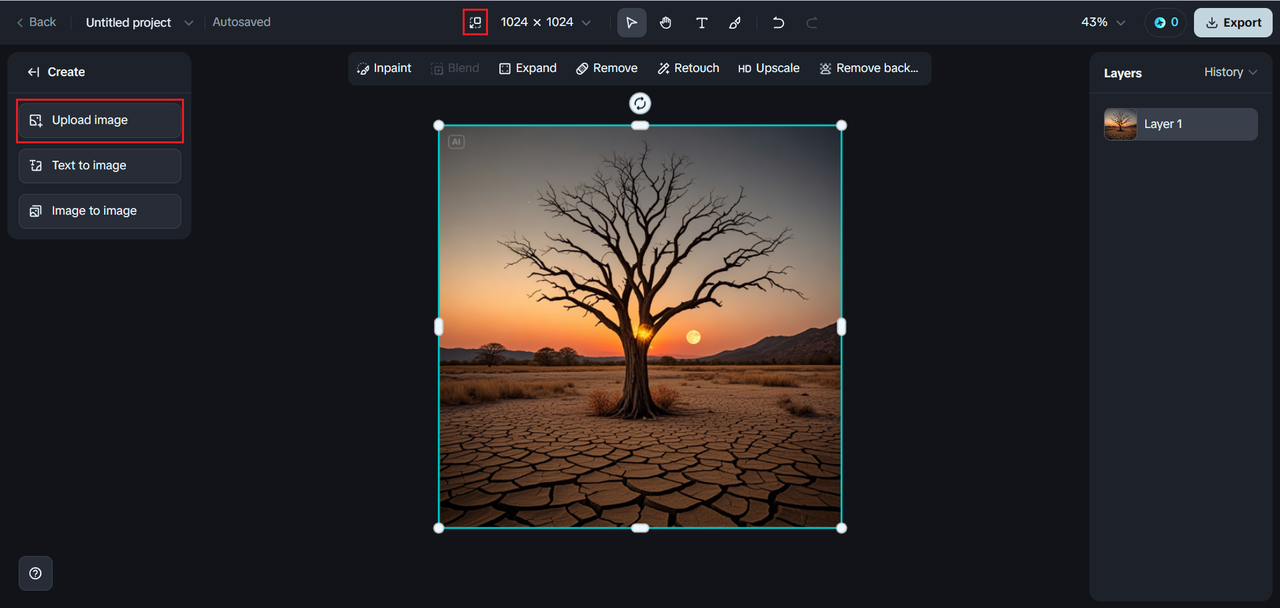
Task: Open the Inpaint tool
Action: 384,68
